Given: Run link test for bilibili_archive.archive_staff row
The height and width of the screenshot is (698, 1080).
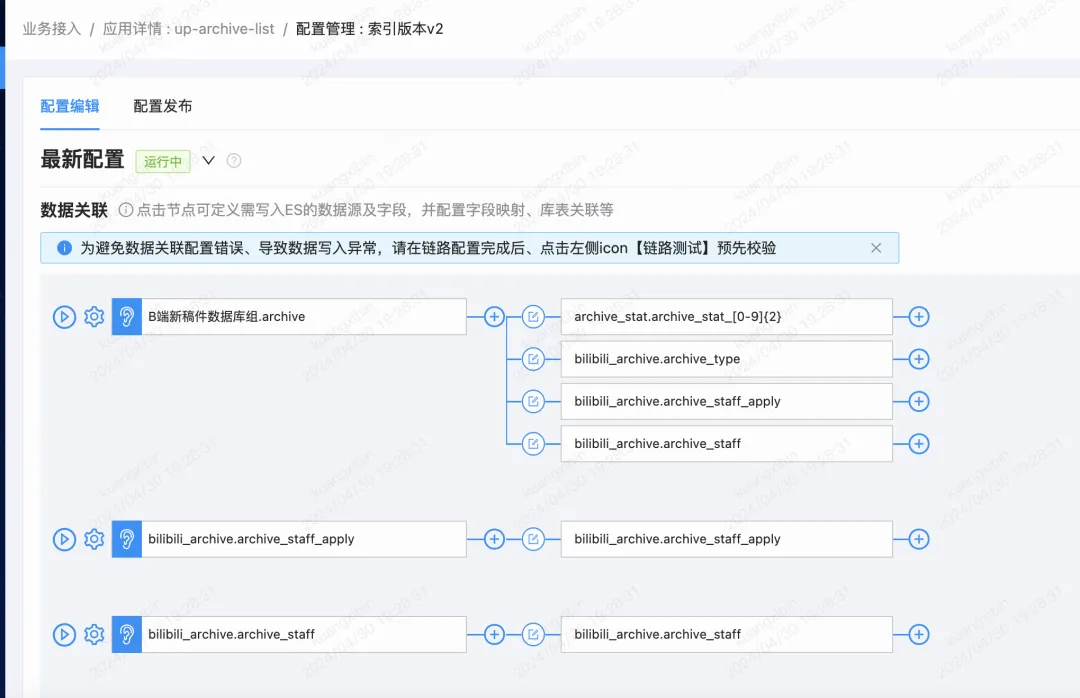Looking at the screenshot, I should point(64,635).
